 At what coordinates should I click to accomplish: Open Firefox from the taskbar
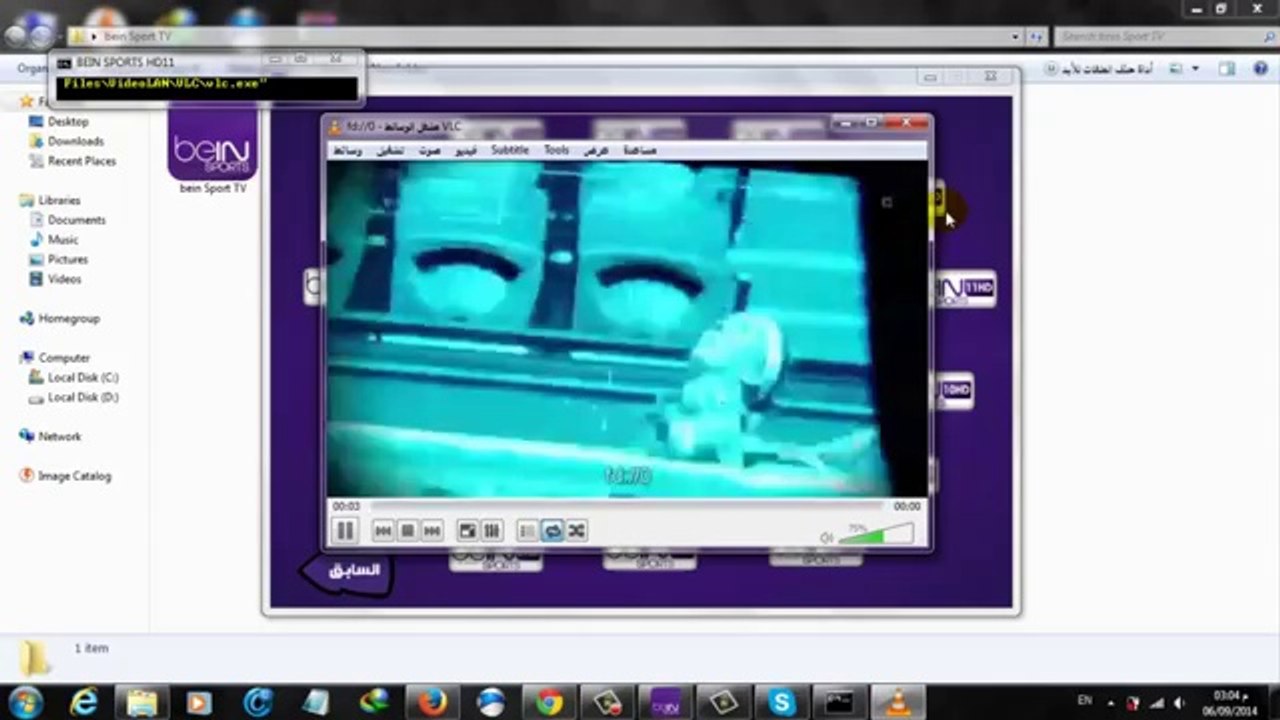432,702
